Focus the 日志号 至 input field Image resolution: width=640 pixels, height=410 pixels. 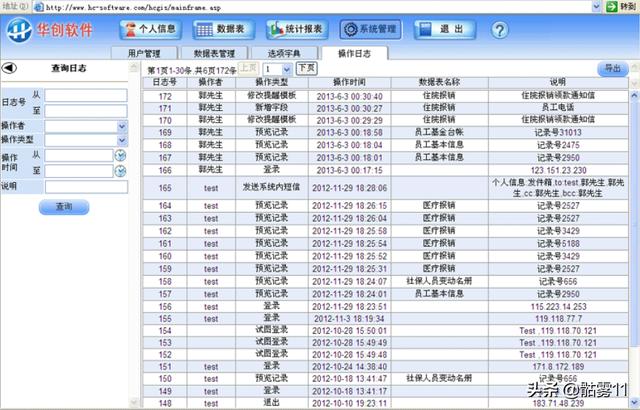(x=86, y=111)
